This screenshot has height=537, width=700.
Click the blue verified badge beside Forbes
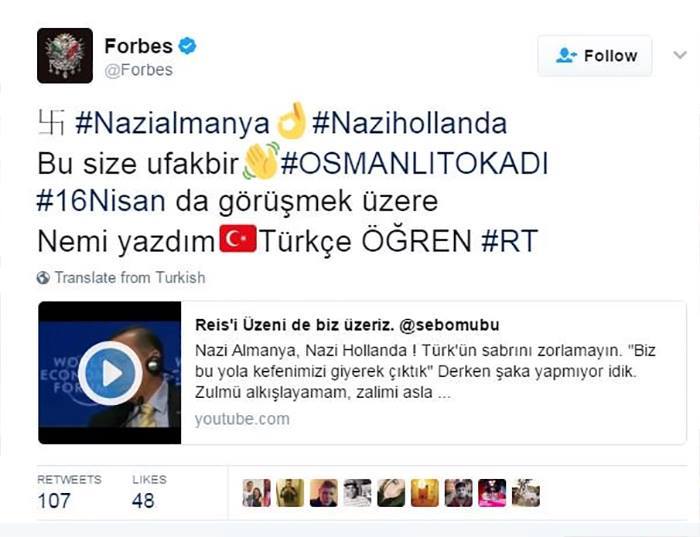pos(188,46)
